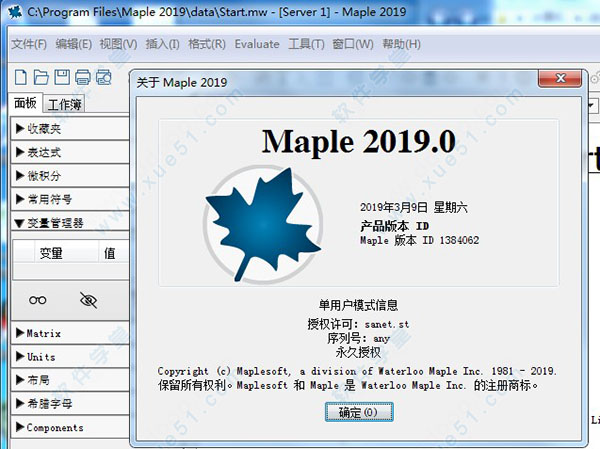Open the 文件(F) menu
This screenshot has height=449, width=600.
click(x=29, y=44)
